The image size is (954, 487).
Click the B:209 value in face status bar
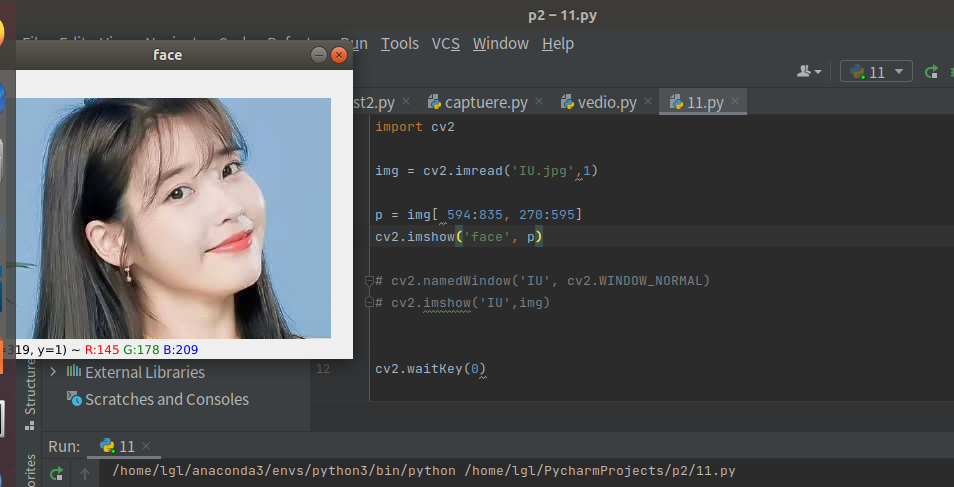(181, 349)
